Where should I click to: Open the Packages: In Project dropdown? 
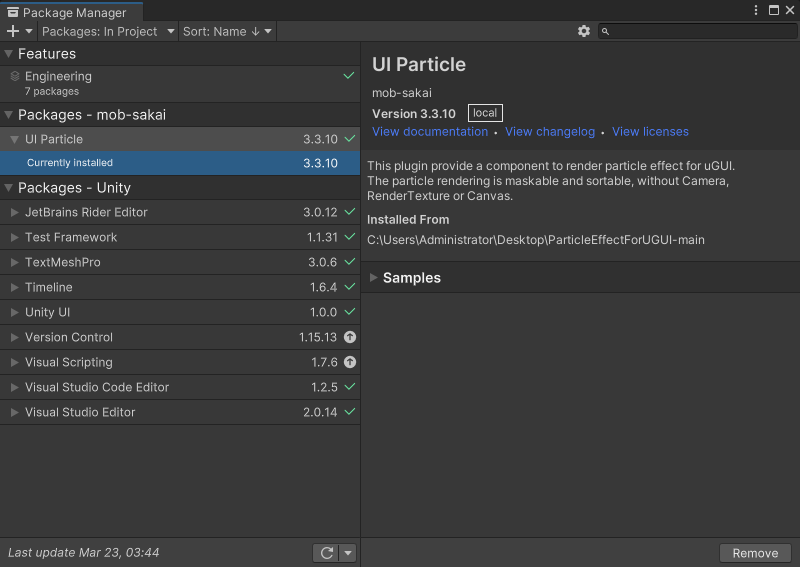[x=108, y=31]
